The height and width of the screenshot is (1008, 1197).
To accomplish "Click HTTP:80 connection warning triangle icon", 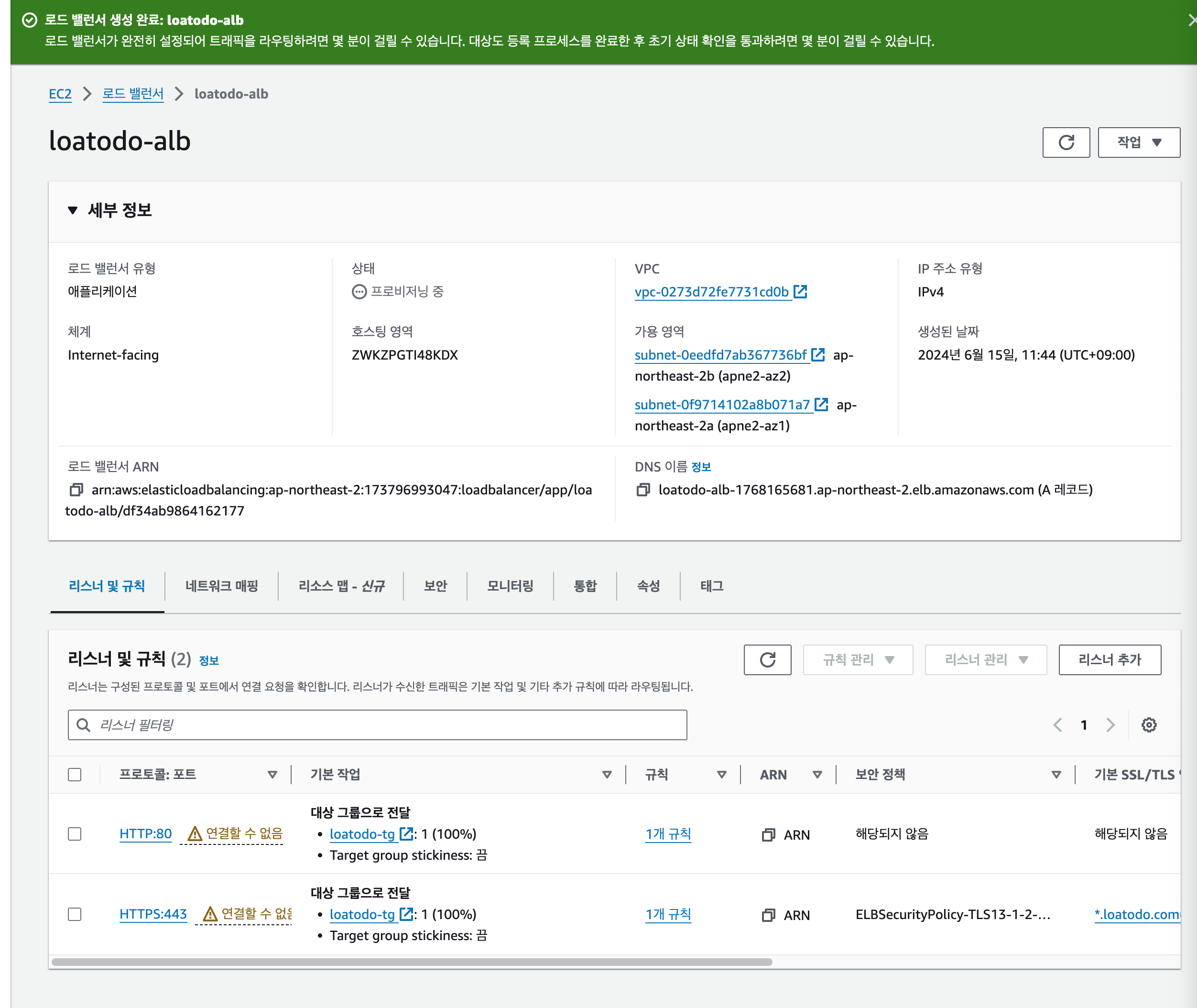I will tap(195, 834).
